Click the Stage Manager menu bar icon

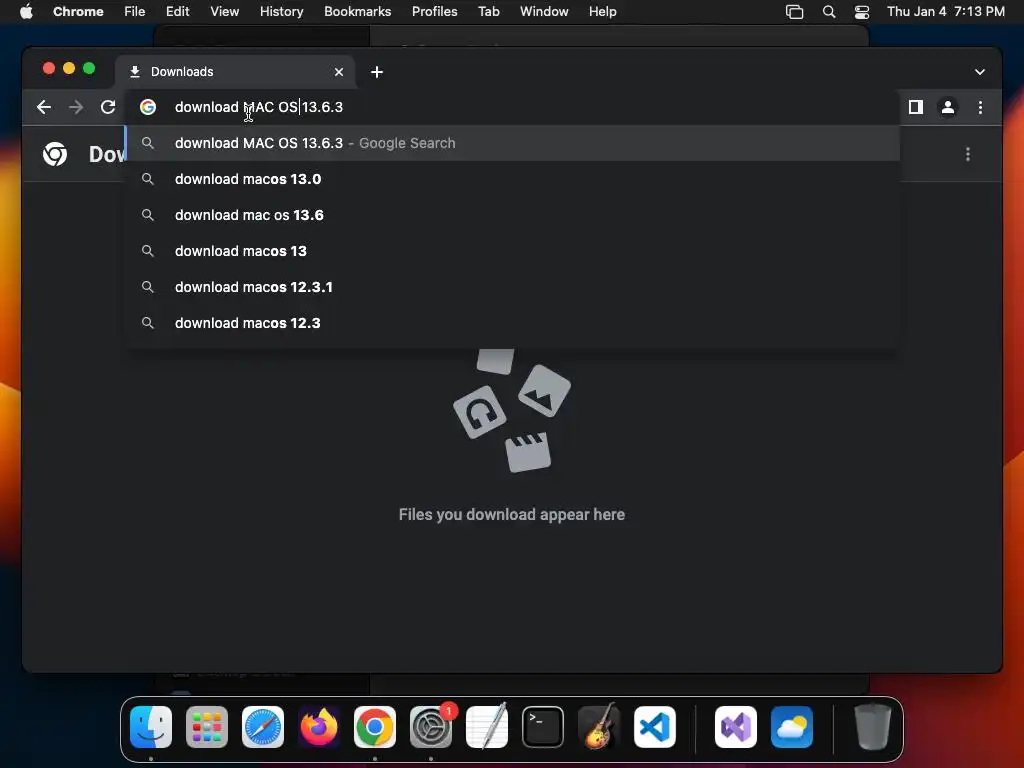pyautogui.click(x=794, y=12)
